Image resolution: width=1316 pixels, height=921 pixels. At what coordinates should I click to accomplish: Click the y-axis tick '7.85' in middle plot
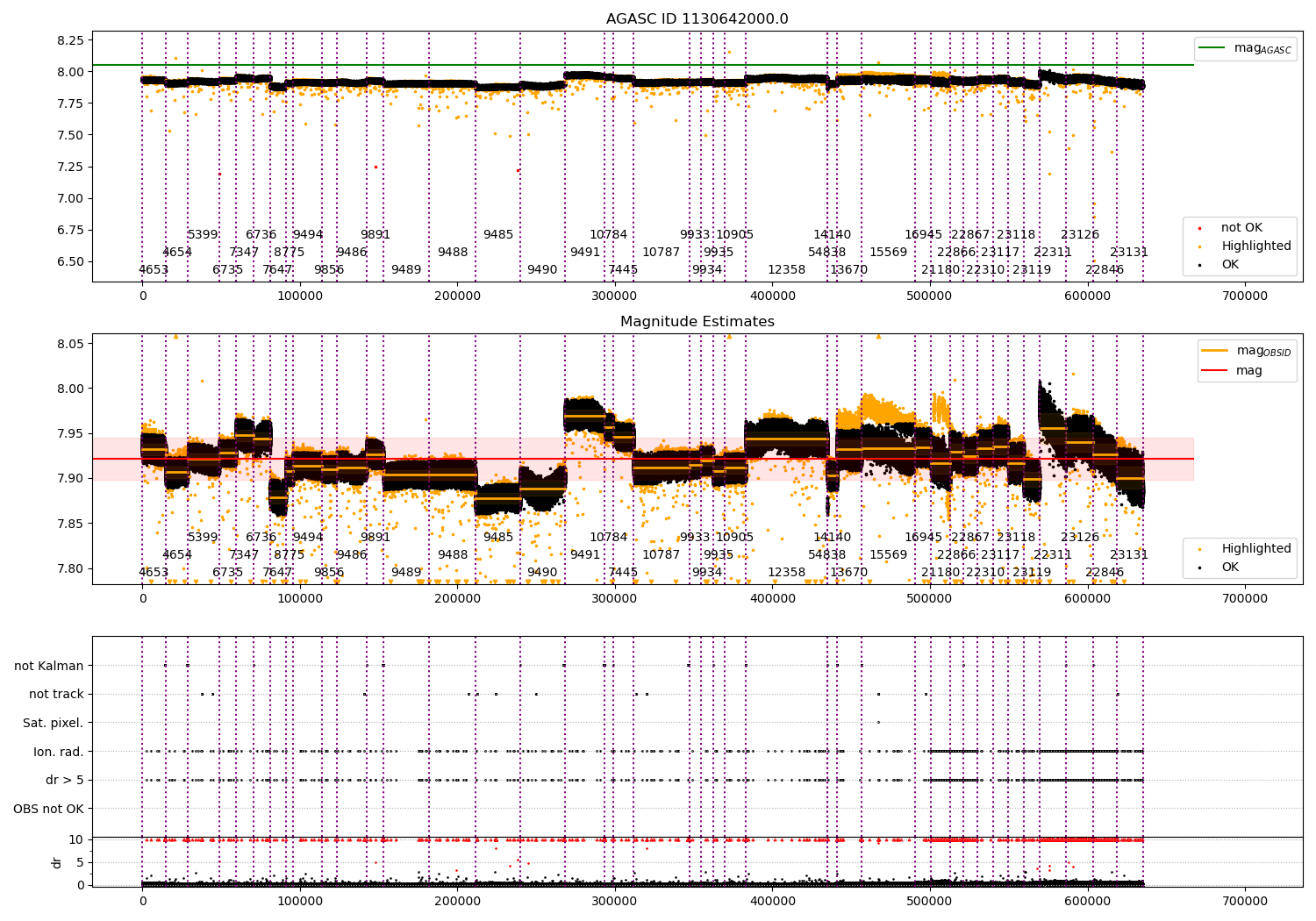[70, 524]
